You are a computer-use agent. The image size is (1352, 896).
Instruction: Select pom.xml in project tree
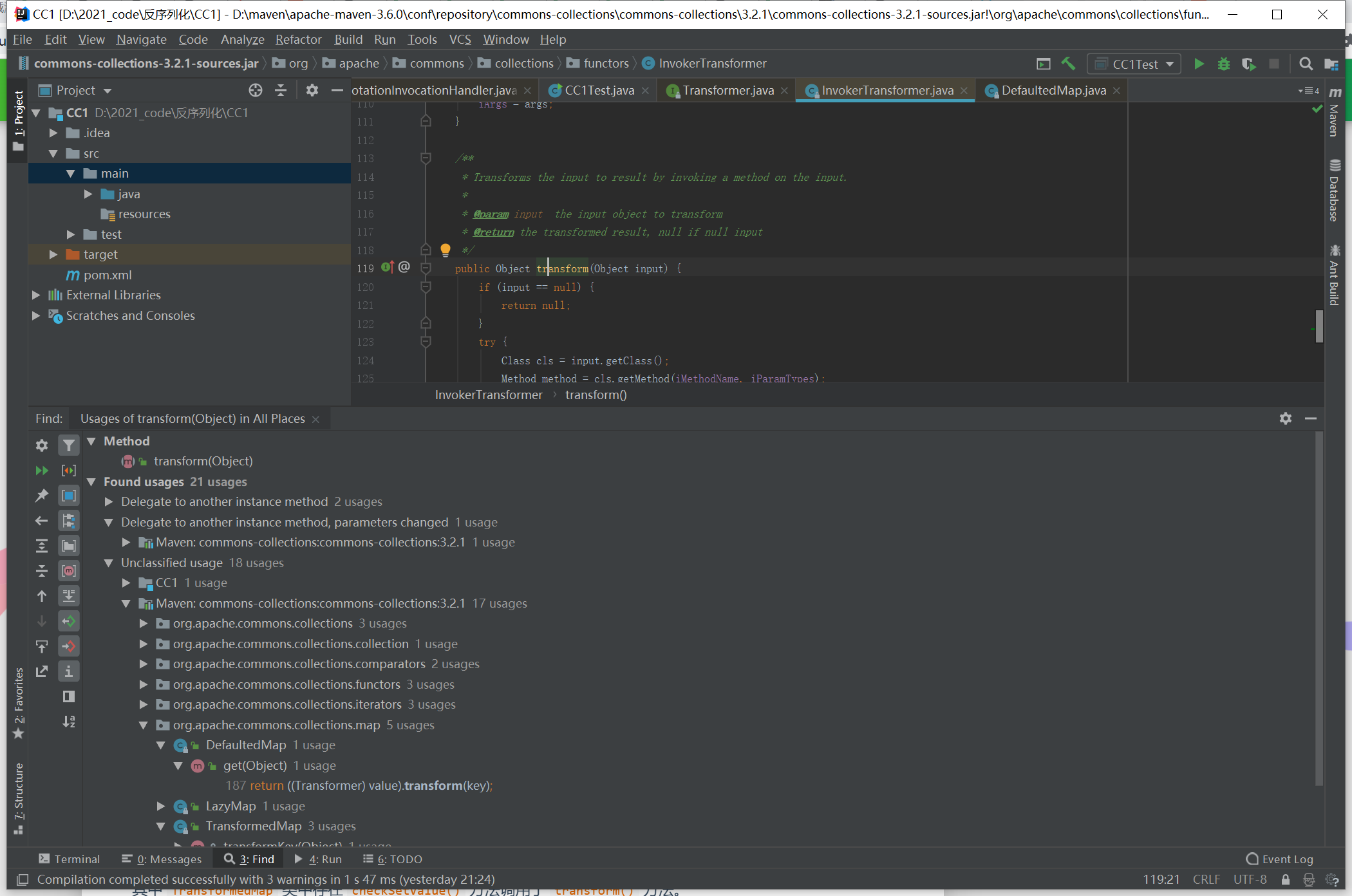point(107,275)
